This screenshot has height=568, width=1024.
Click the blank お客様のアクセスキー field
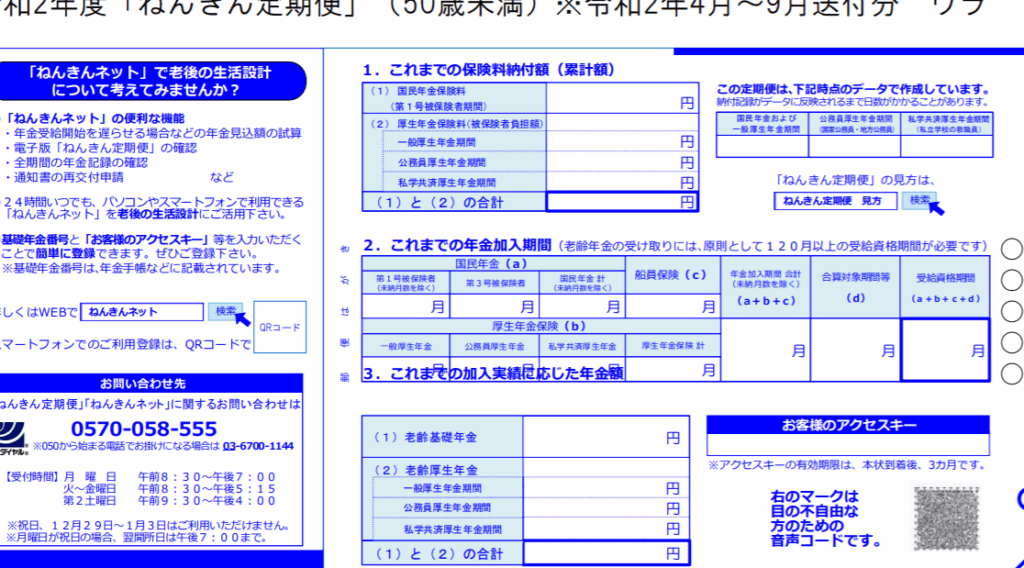pyautogui.click(x=848, y=445)
